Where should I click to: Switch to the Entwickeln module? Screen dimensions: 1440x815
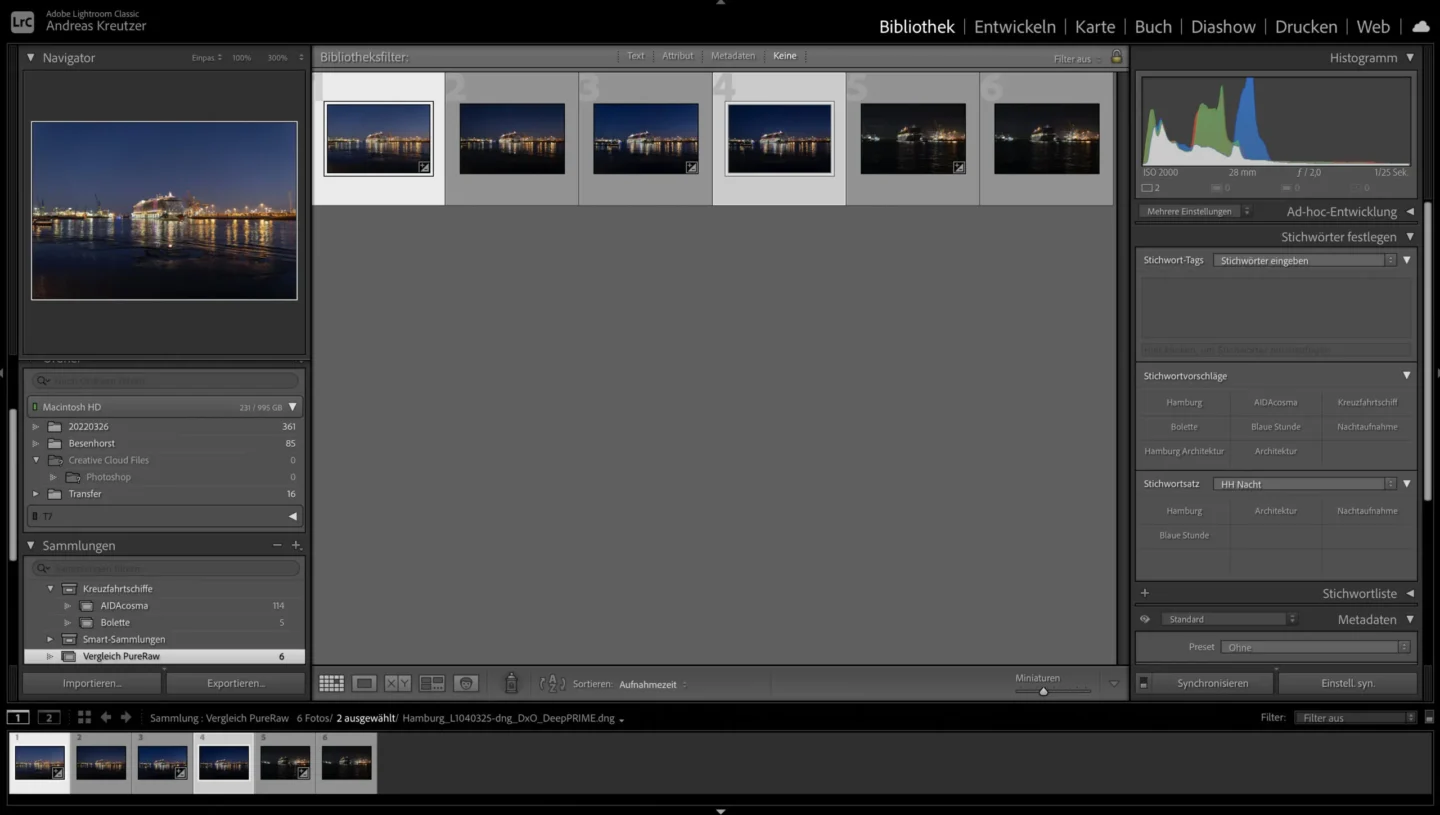pyautogui.click(x=1014, y=26)
